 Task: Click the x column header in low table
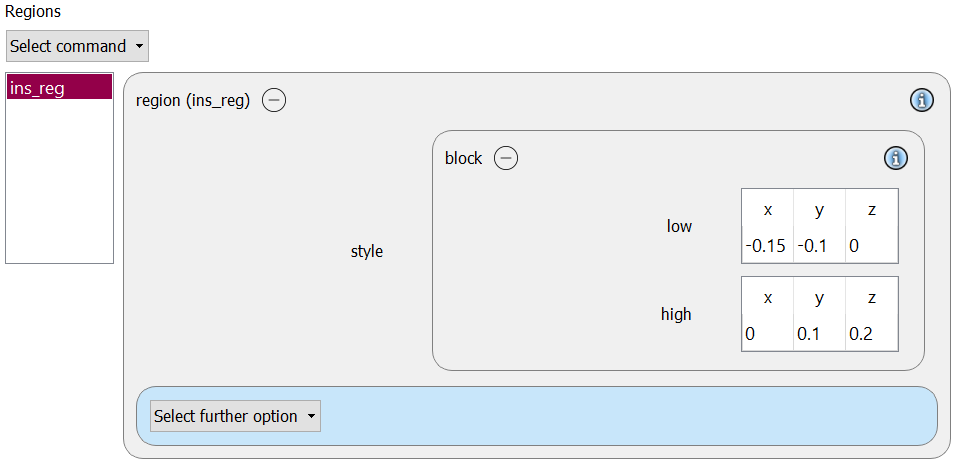pos(767,210)
